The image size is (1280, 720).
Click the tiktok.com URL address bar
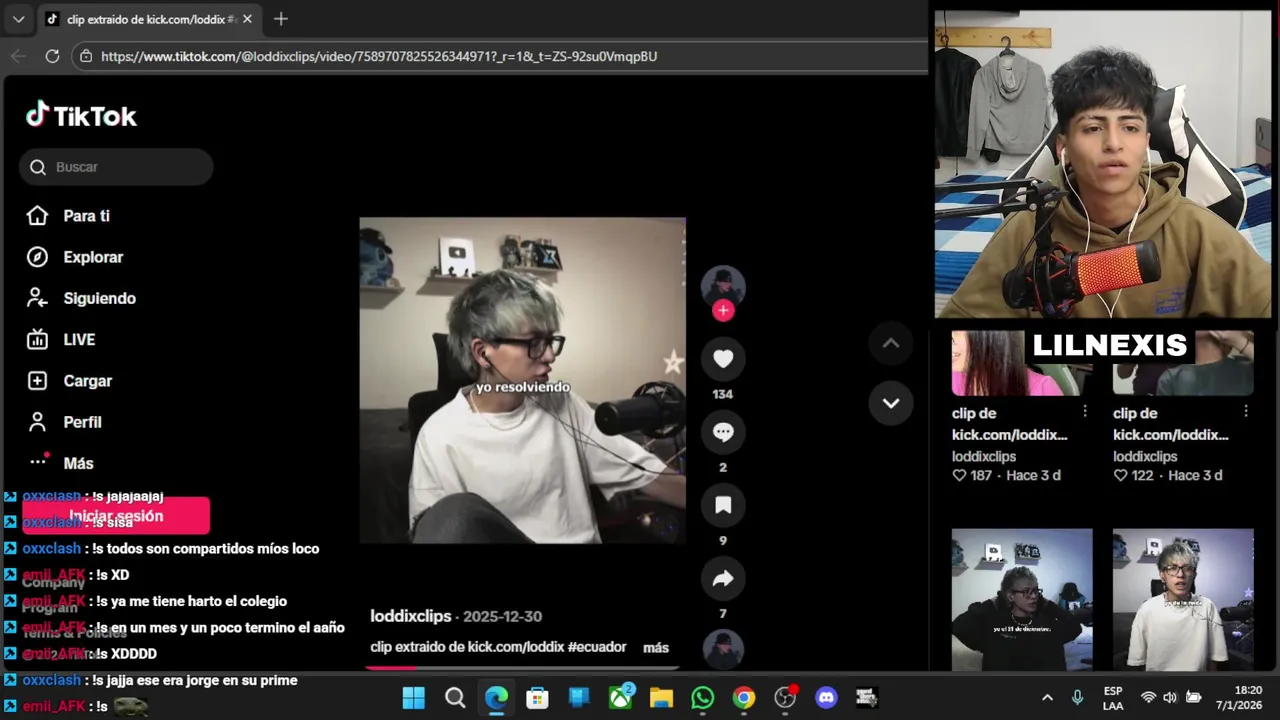(x=500, y=56)
